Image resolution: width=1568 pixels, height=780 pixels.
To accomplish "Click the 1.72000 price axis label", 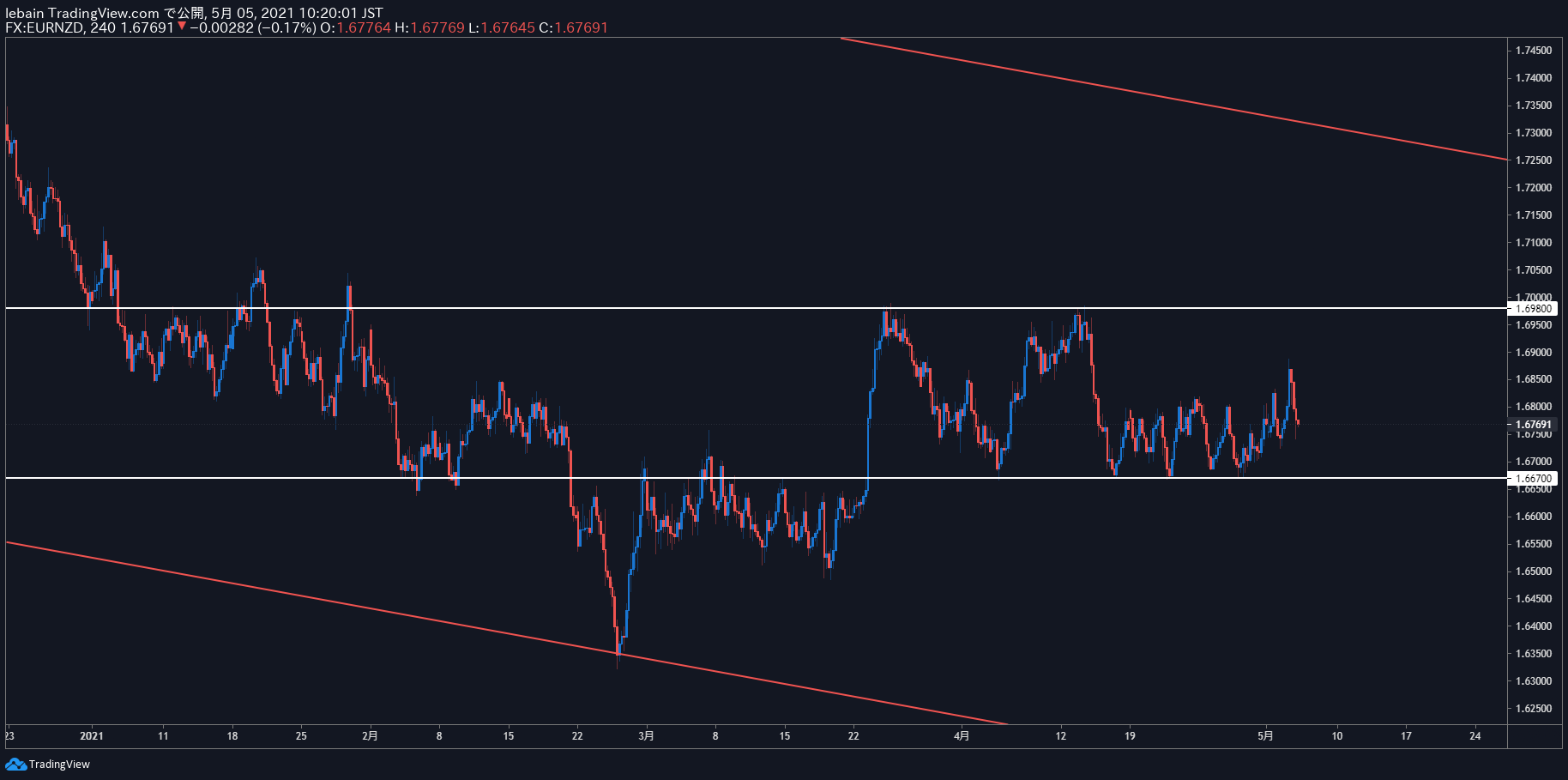I will (1534, 188).
